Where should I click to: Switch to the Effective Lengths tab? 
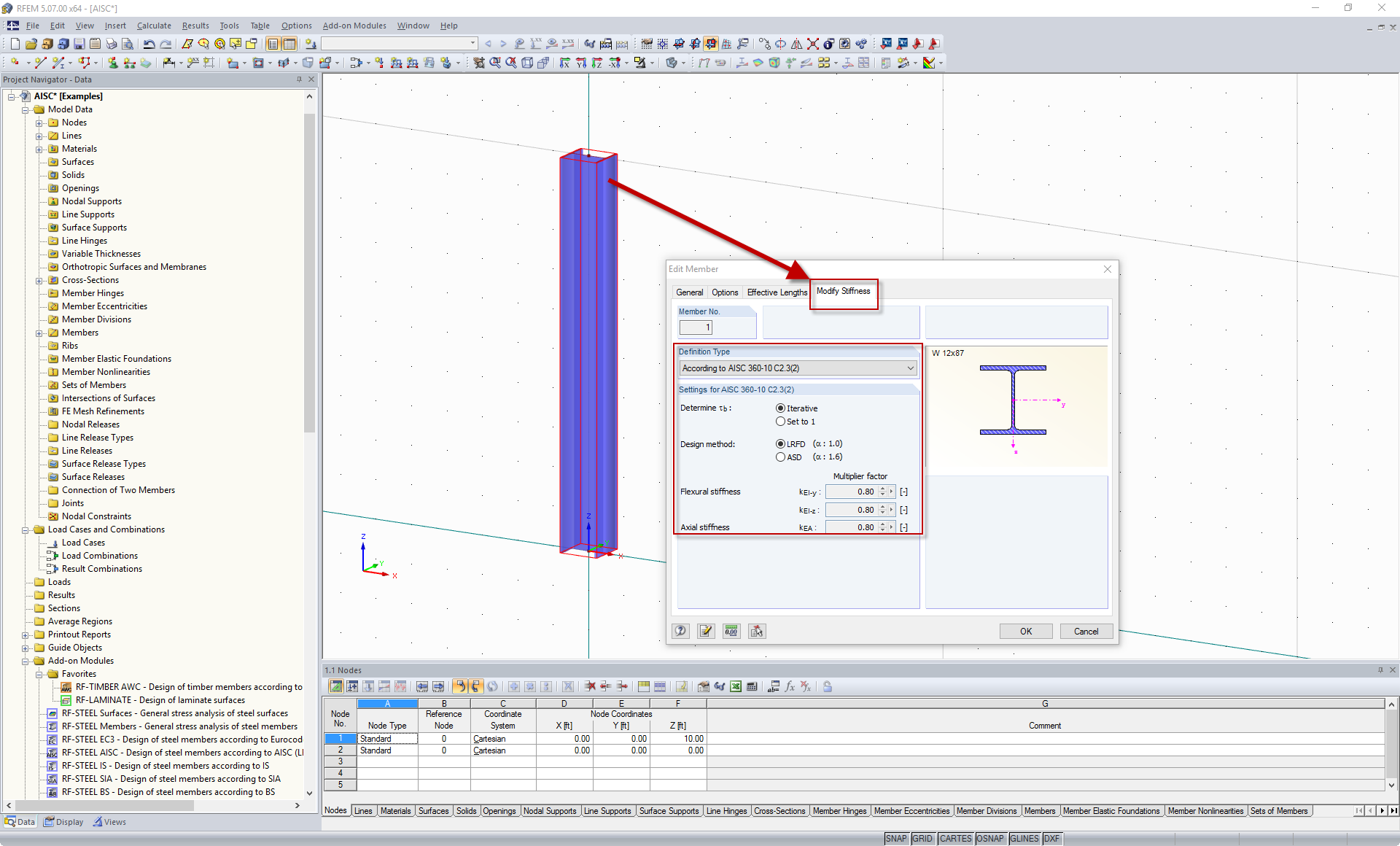point(777,292)
